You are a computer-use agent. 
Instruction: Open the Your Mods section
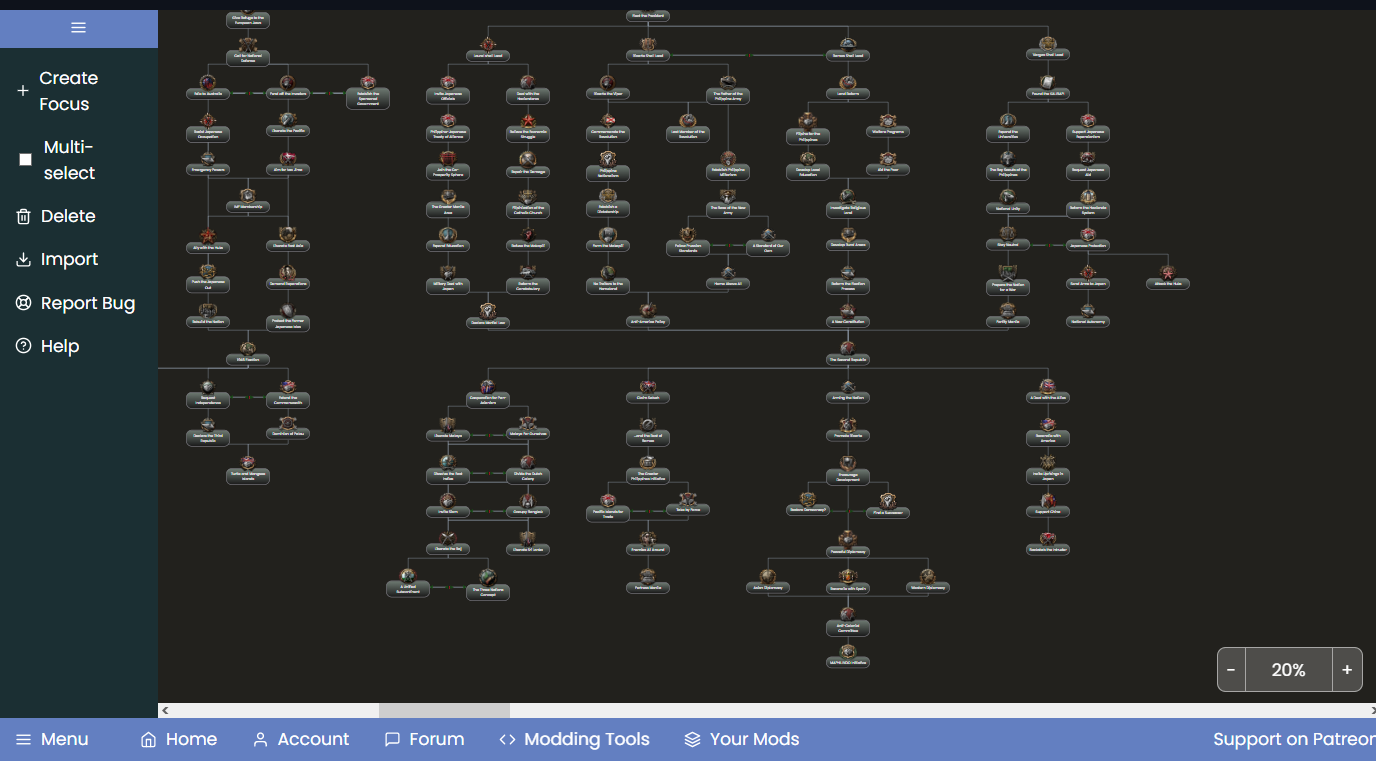741,740
